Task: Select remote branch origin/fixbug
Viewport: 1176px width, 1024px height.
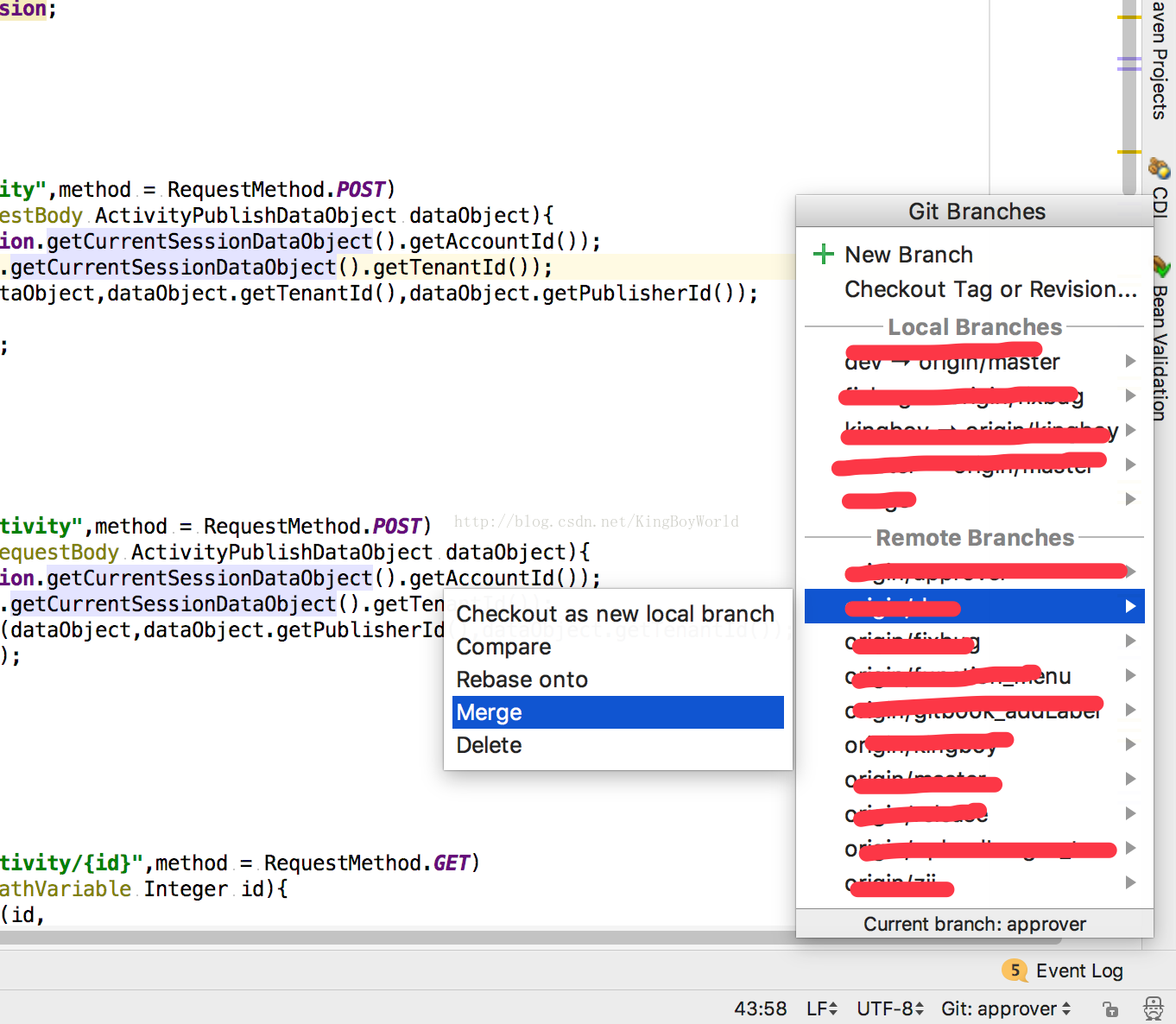Action: tap(974, 642)
